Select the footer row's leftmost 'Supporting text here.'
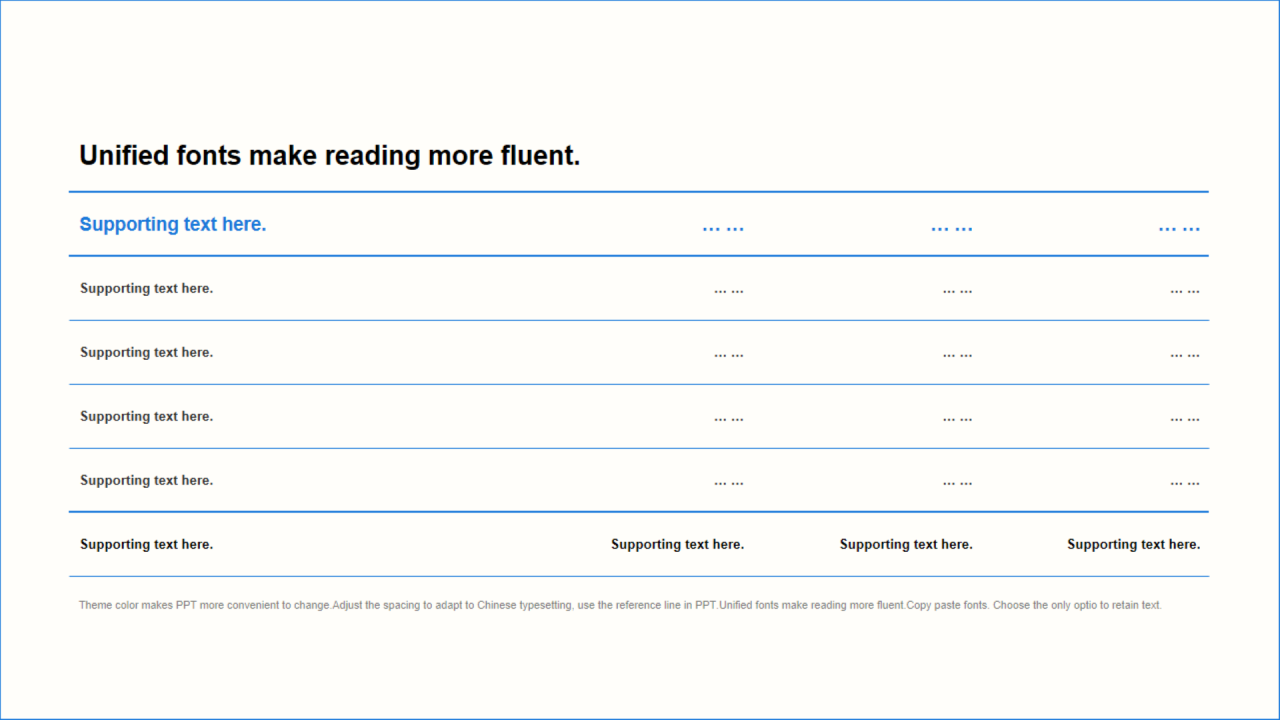This screenshot has height=720, width=1280. point(147,544)
